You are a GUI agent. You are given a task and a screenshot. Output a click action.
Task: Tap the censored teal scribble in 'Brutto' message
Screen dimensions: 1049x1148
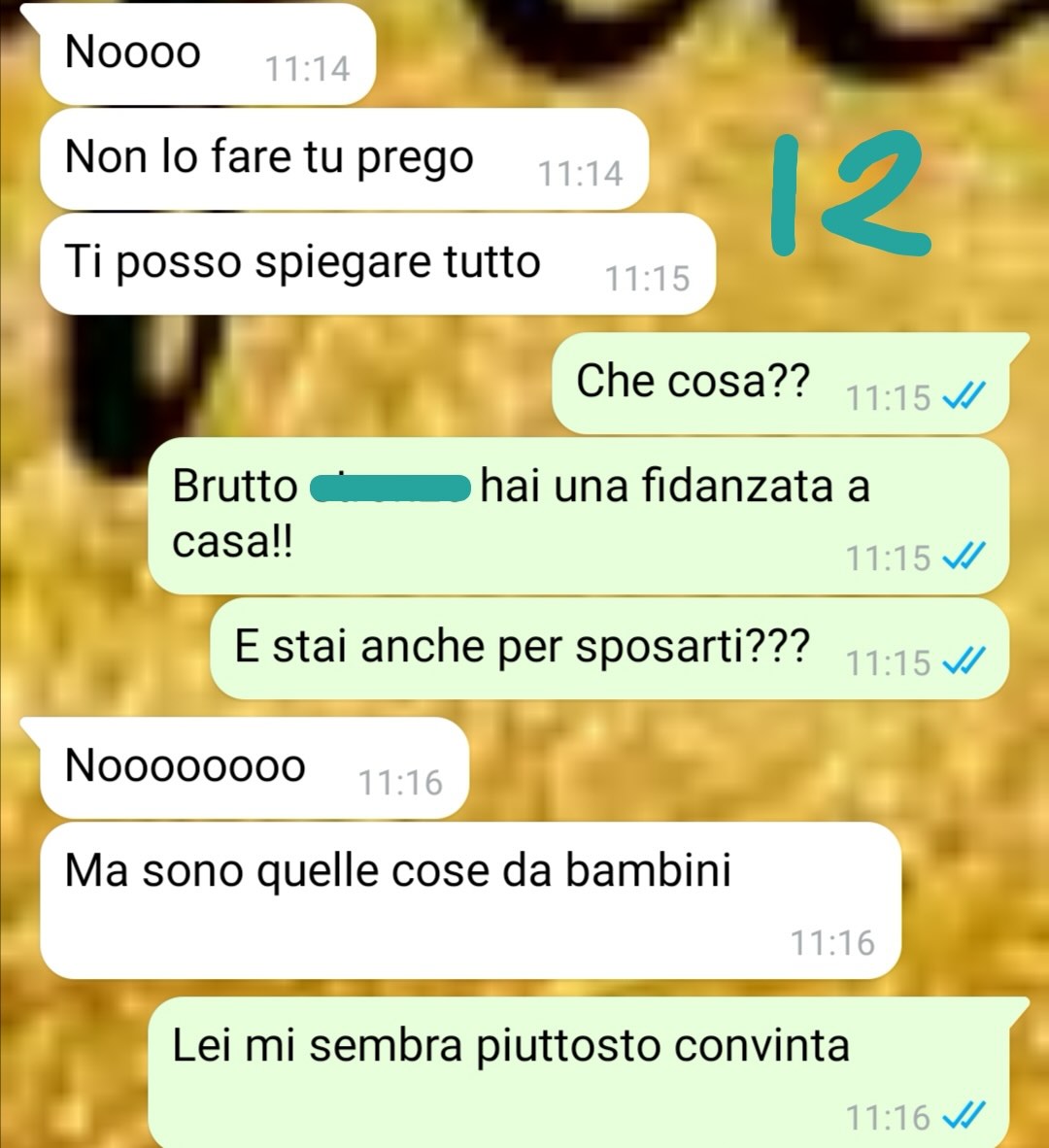390,489
